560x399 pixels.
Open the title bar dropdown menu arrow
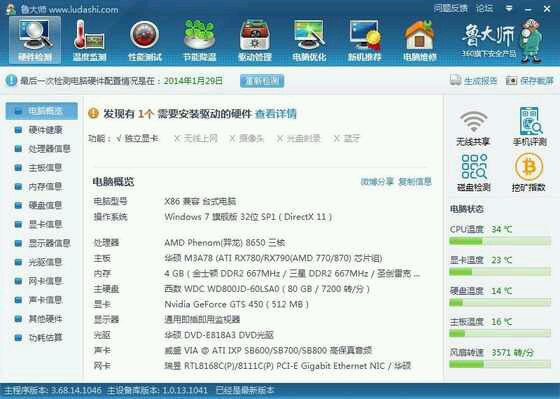point(509,8)
